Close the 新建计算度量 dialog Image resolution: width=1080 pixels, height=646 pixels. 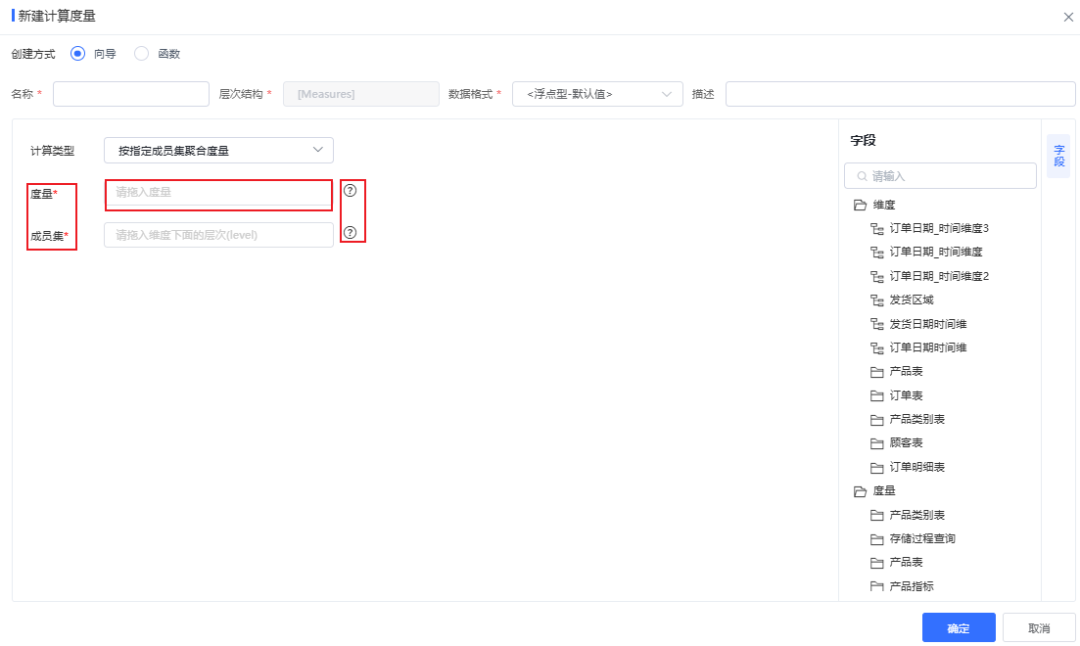(1068, 17)
